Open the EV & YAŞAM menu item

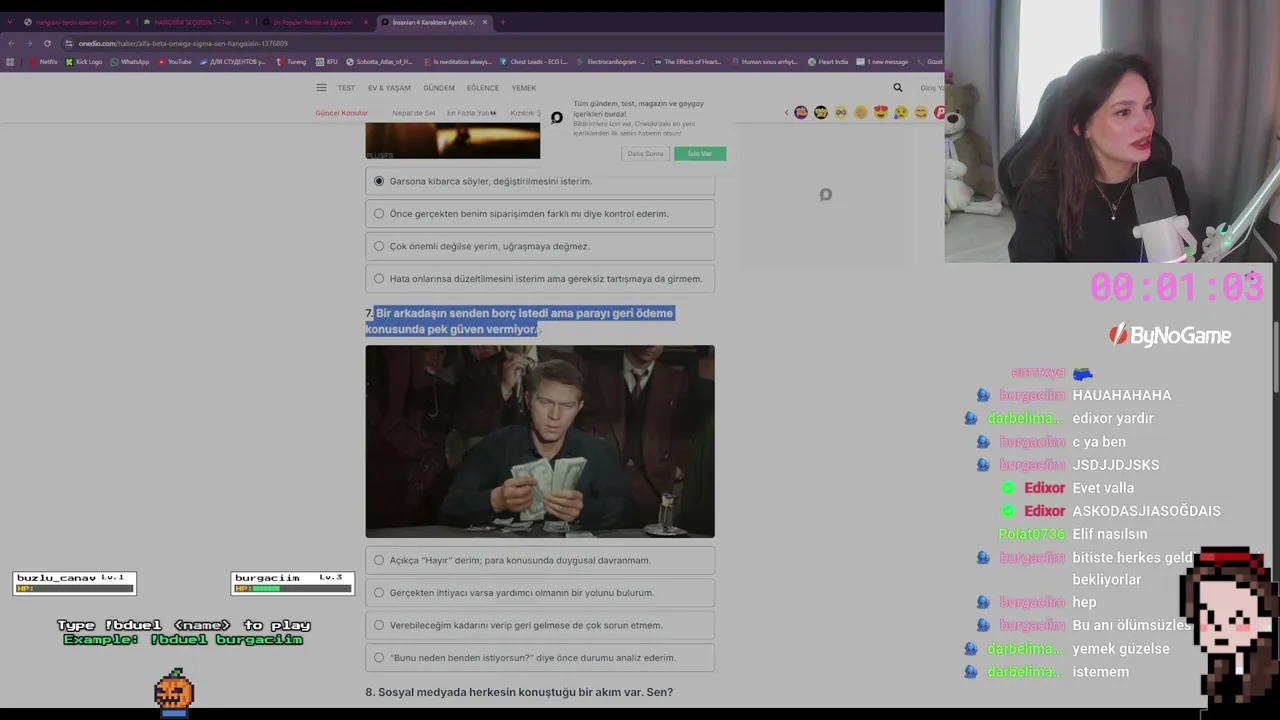tap(389, 88)
